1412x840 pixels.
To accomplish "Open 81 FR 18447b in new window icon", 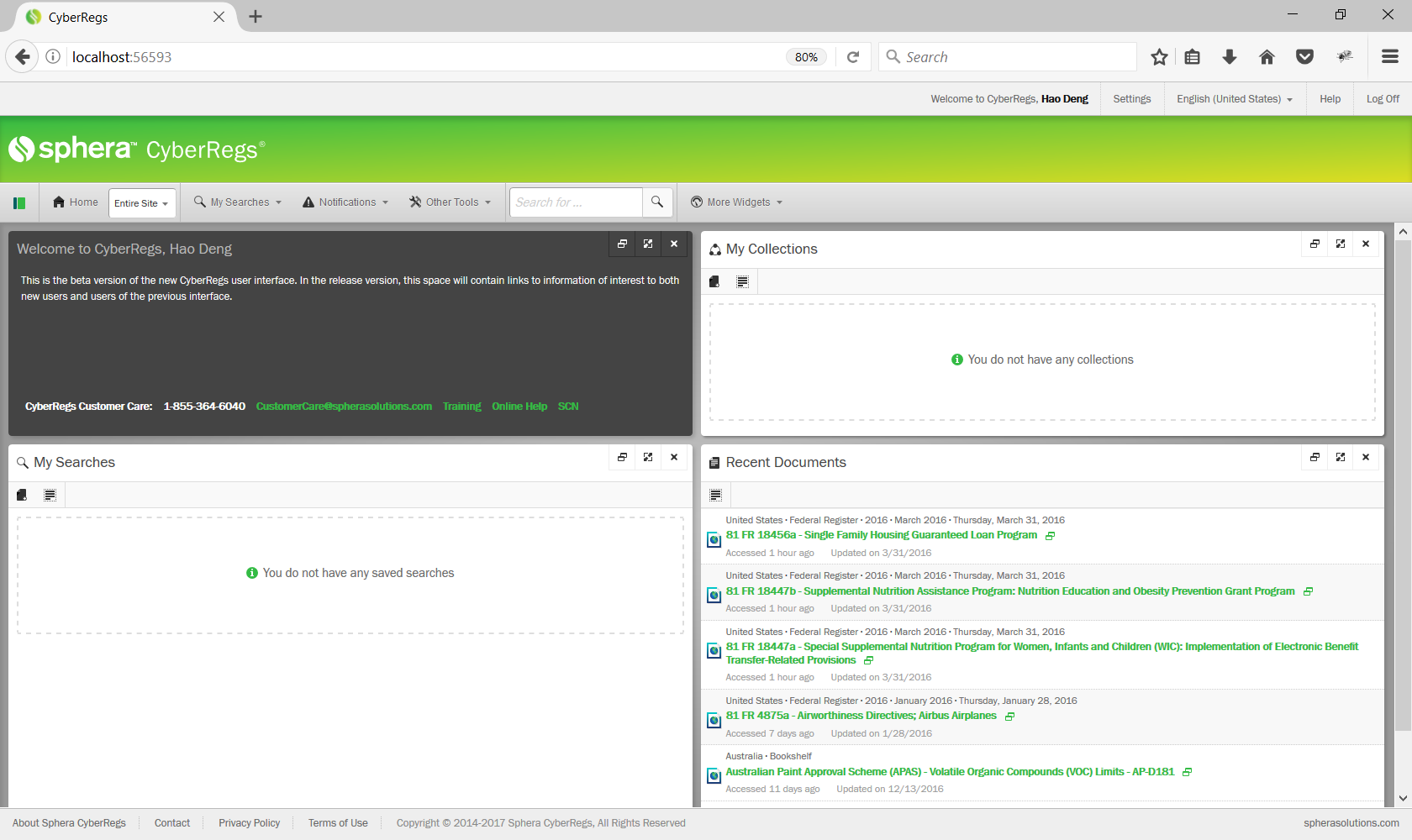I will [x=1308, y=591].
